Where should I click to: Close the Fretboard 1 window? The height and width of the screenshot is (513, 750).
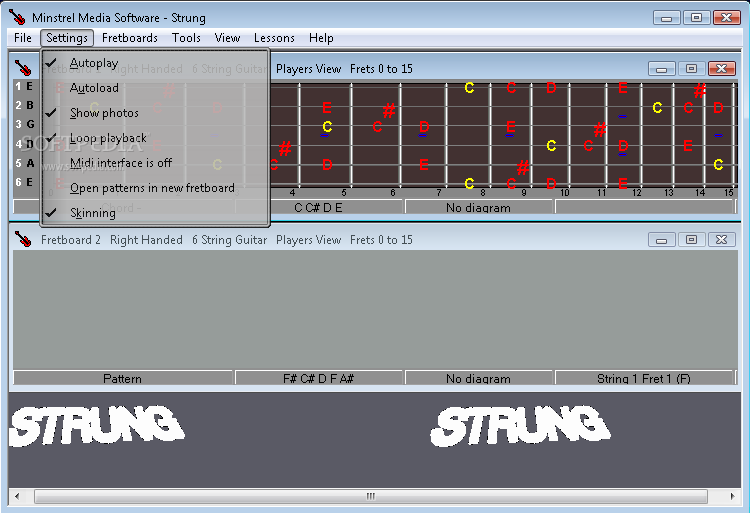pos(721,69)
